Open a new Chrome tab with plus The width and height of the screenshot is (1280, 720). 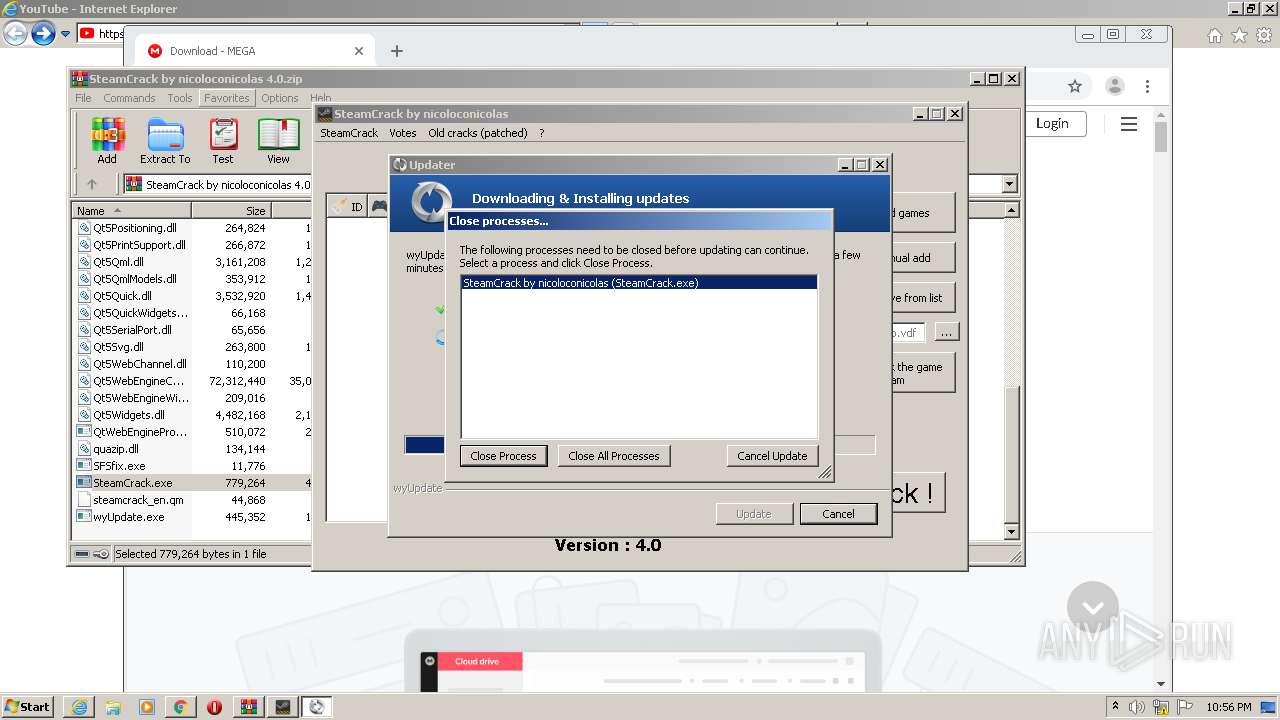pyautogui.click(x=397, y=51)
